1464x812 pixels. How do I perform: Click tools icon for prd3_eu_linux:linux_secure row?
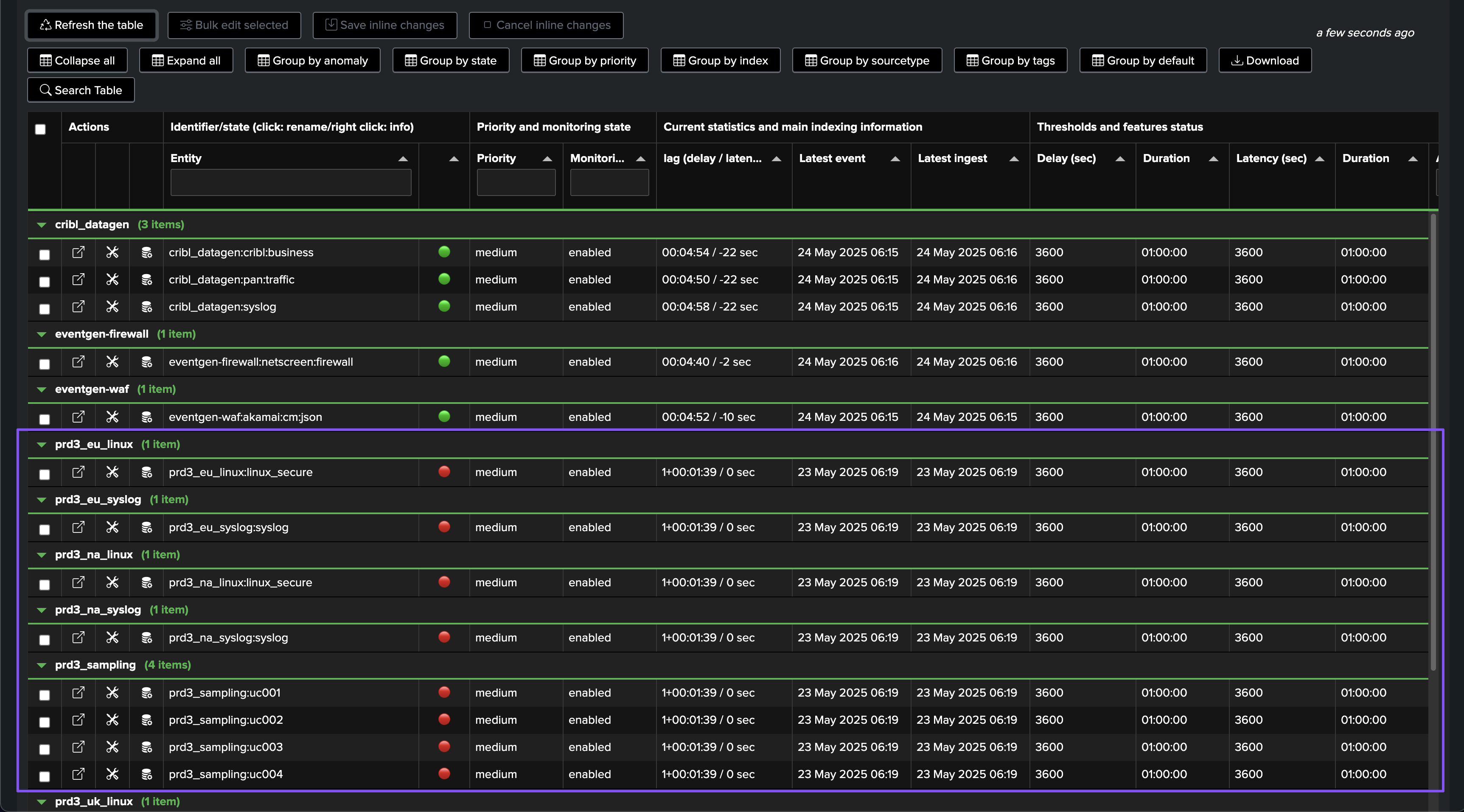(112, 472)
